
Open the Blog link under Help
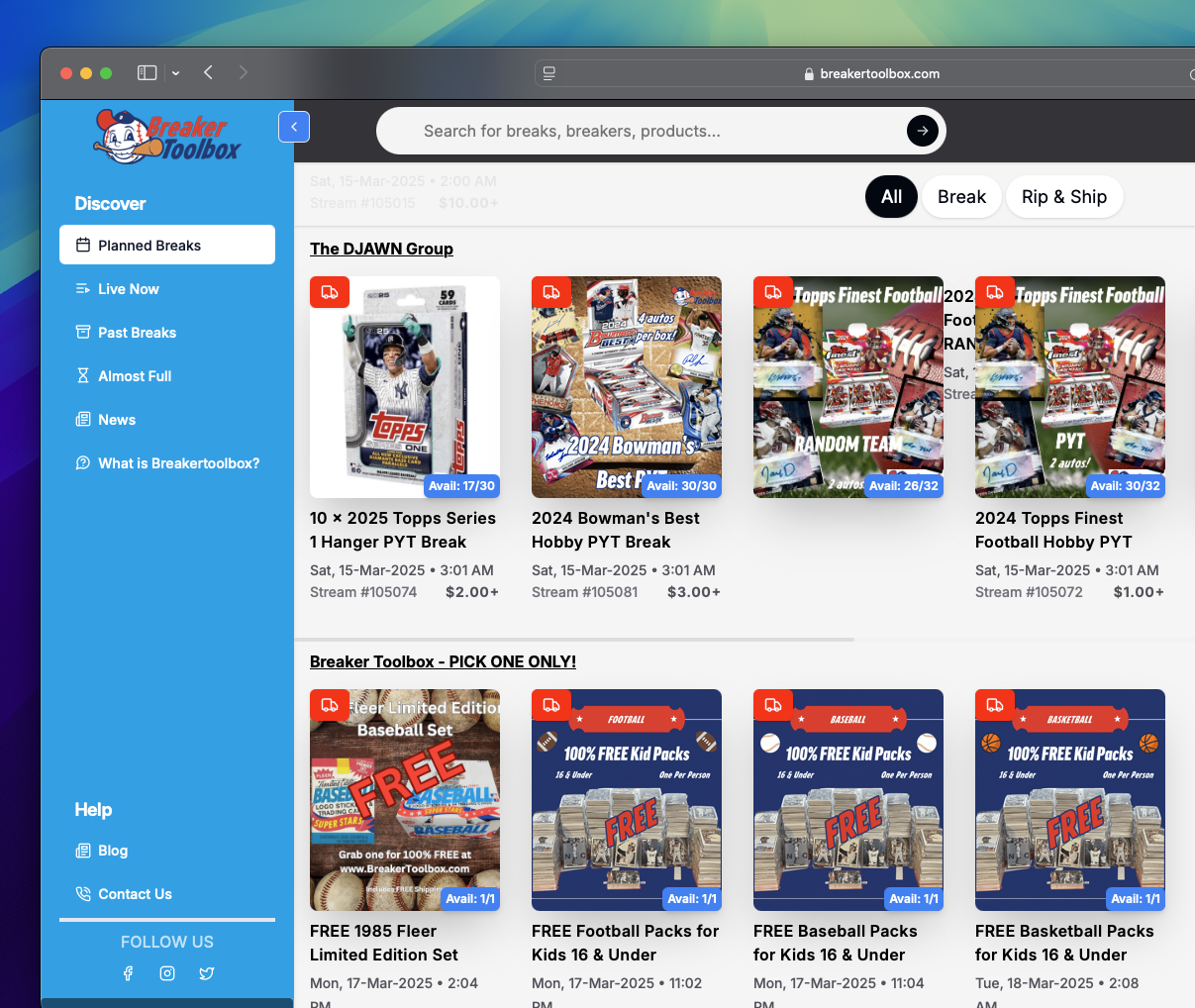[167, 850]
